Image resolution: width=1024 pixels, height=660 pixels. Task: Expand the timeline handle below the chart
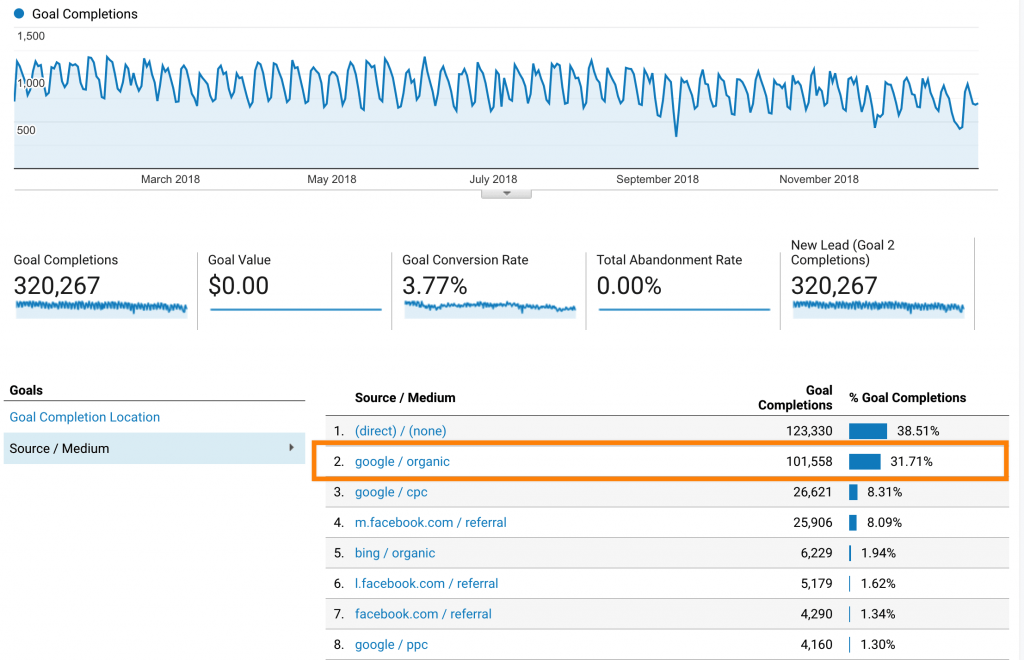pos(506,193)
